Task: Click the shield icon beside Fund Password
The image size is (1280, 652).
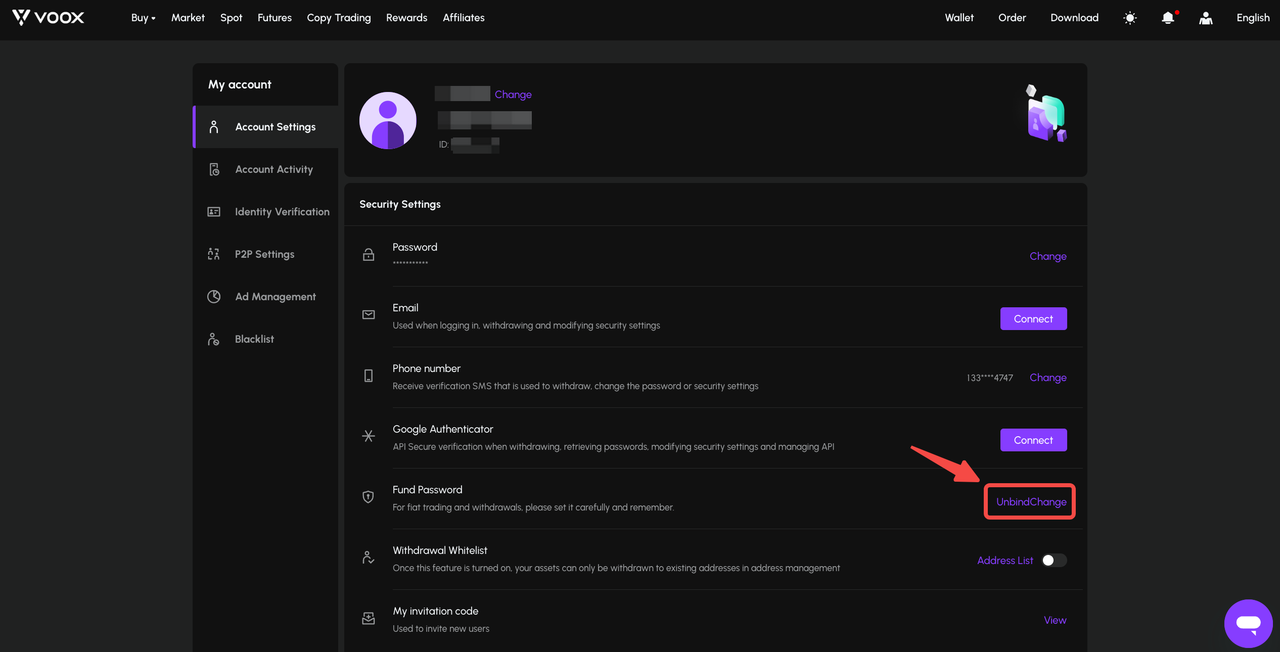Action: pos(368,497)
